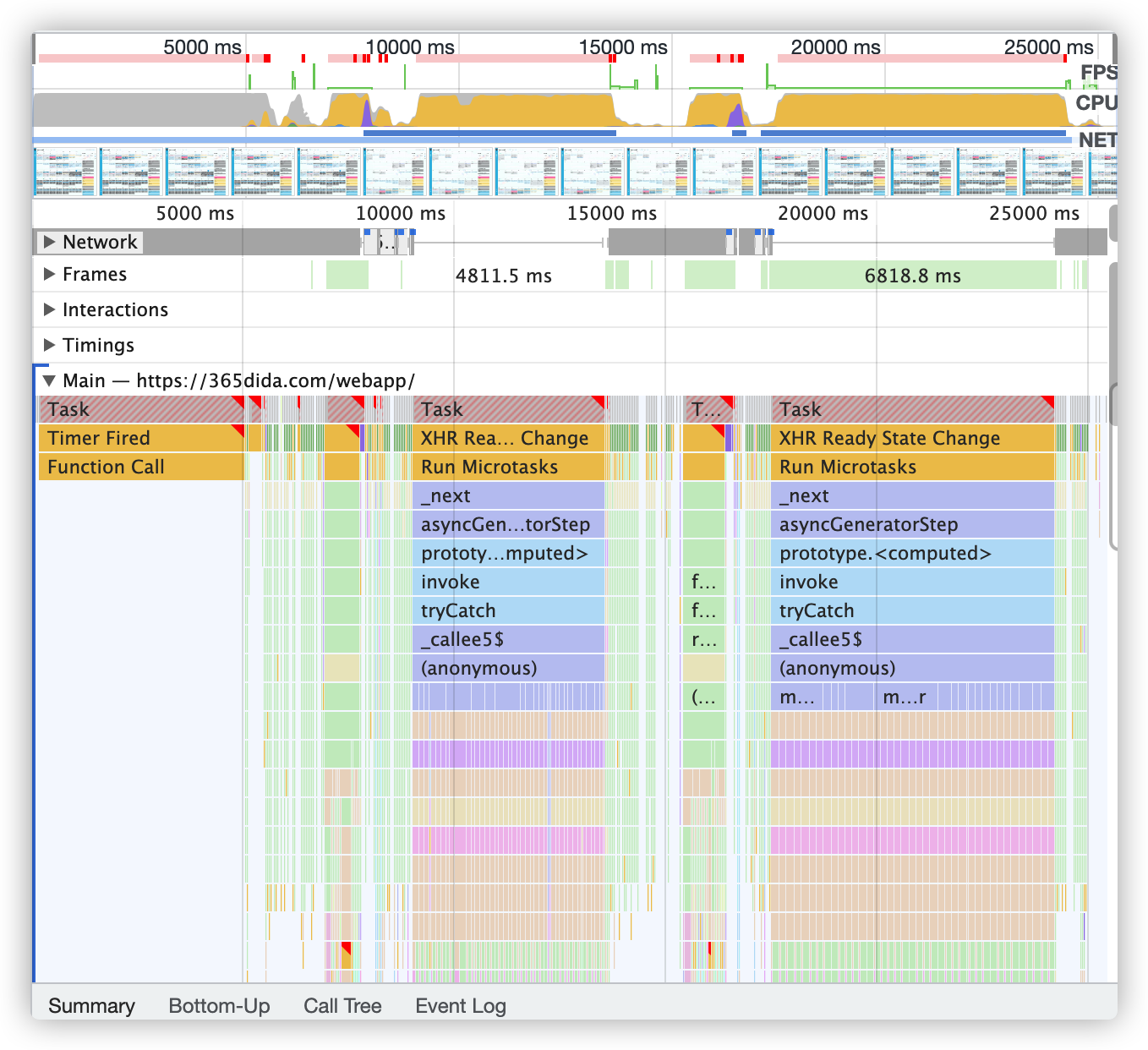Click the 6818.8 ms frame

point(913,276)
